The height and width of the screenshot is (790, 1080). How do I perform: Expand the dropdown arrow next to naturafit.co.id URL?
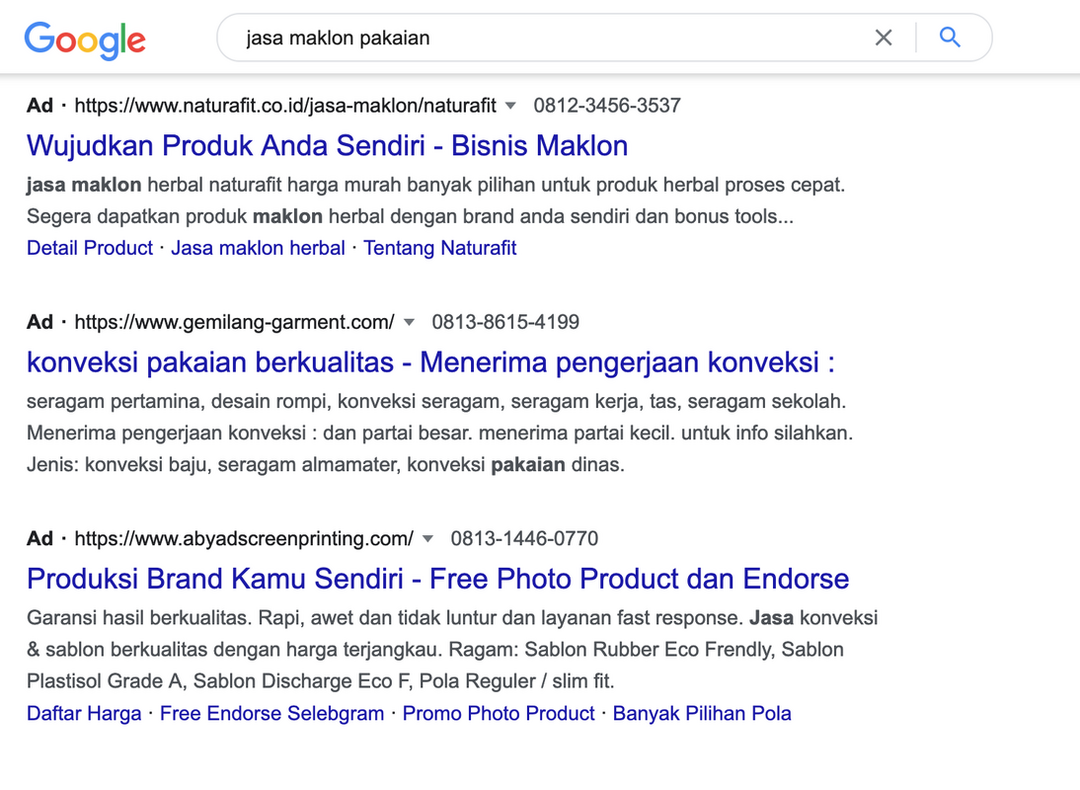coord(510,105)
